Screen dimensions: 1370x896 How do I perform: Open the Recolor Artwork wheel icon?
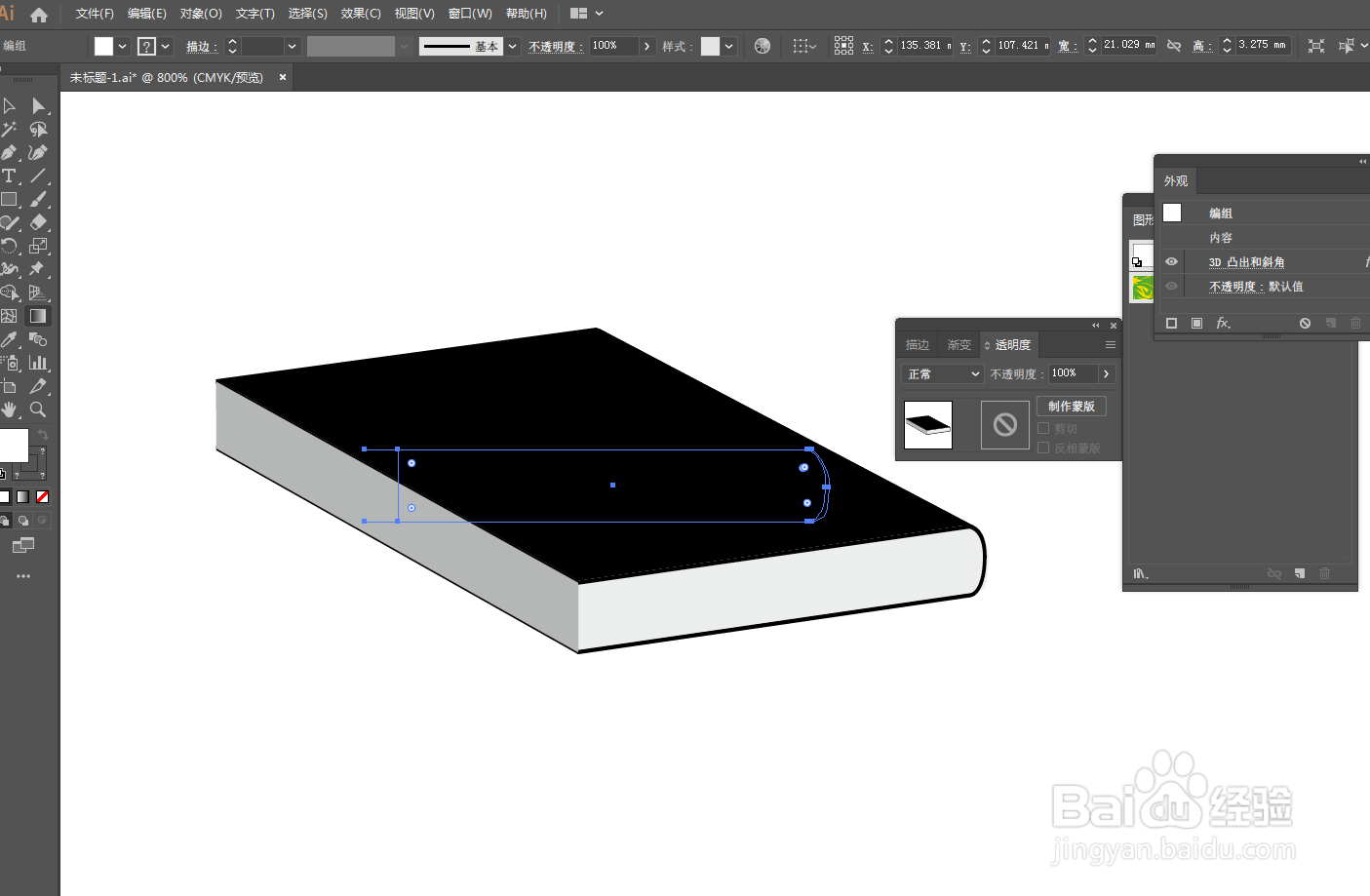763,46
